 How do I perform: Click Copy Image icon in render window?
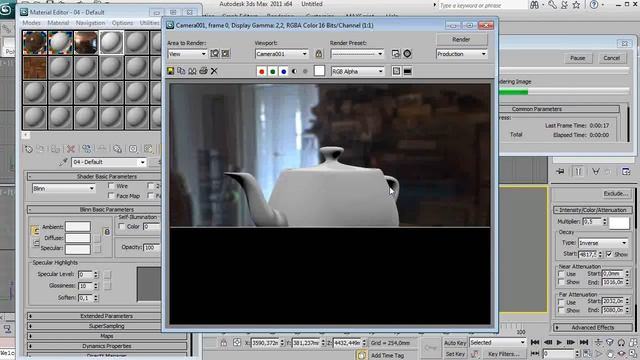(x=181, y=71)
